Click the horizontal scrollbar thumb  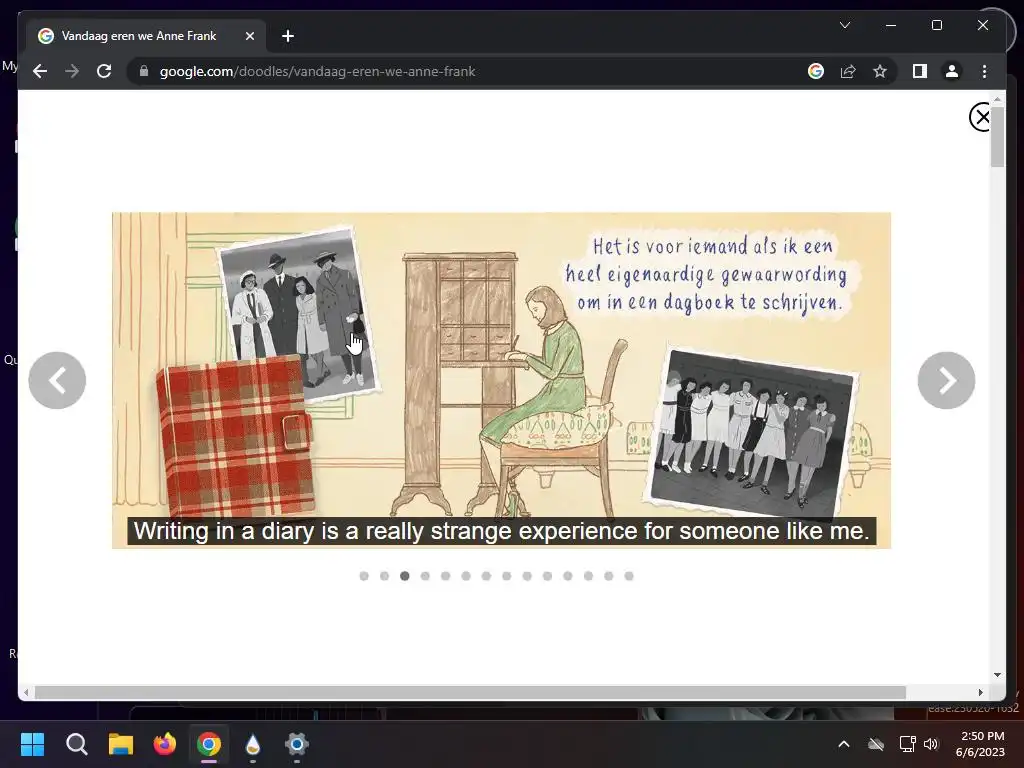(470, 692)
